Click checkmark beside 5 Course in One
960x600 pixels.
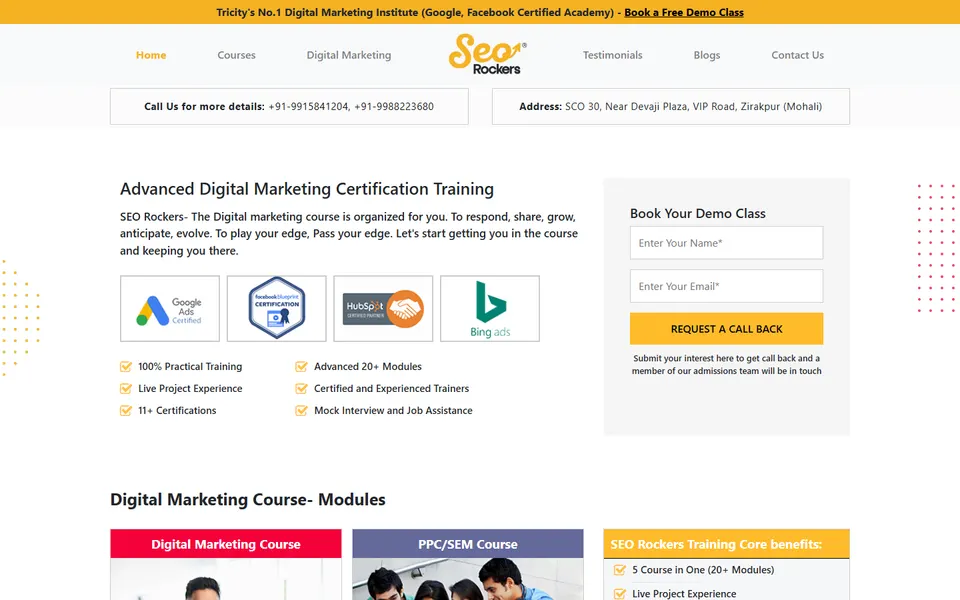[620, 570]
